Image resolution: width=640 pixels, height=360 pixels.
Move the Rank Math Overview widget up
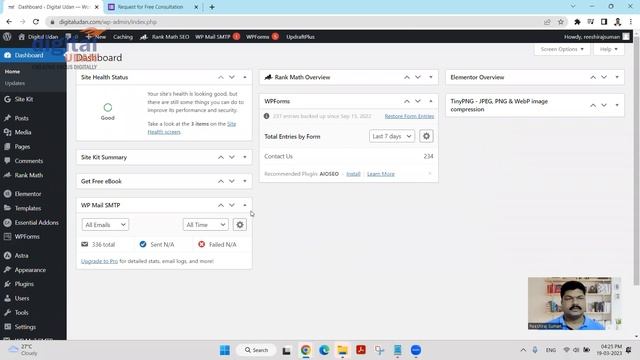pyautogui.click(x=407, y=77)
